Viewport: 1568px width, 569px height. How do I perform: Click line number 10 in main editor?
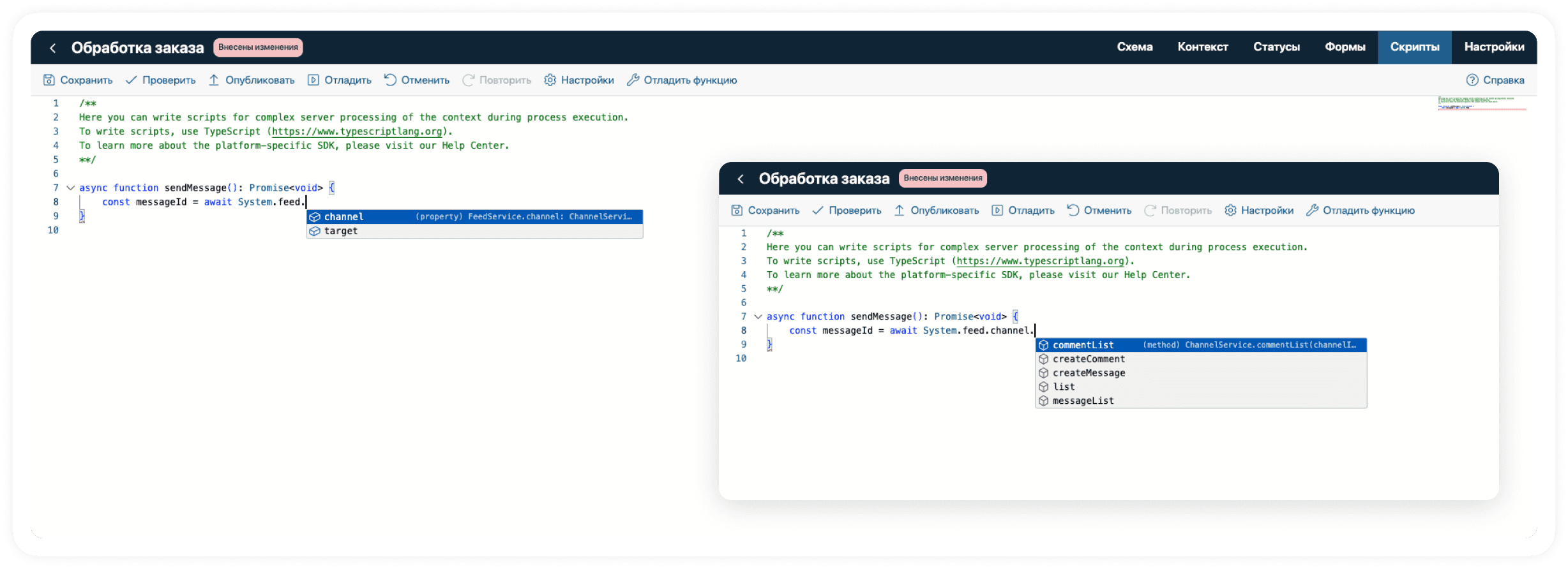point(53,230)
